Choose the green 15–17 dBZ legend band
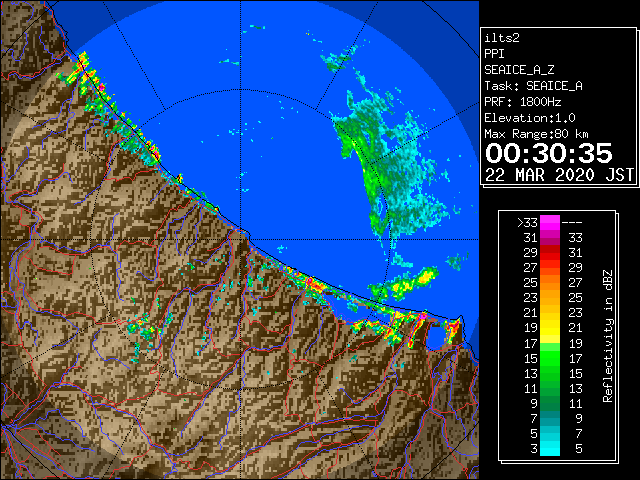640x480 pixels. 550,358
